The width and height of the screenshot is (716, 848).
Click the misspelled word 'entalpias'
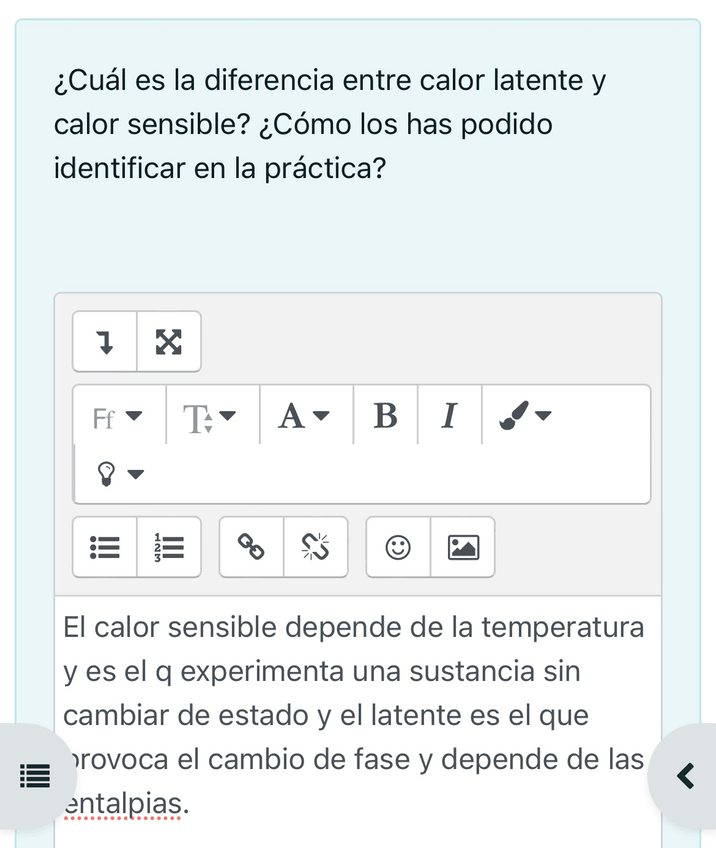click(124, 803)
